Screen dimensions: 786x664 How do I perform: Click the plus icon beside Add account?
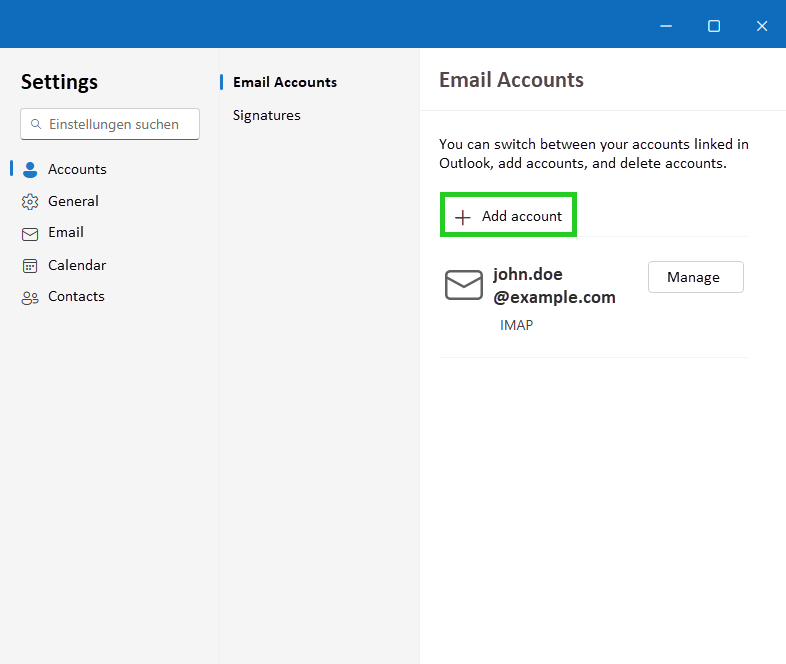[x=462, y=217]
